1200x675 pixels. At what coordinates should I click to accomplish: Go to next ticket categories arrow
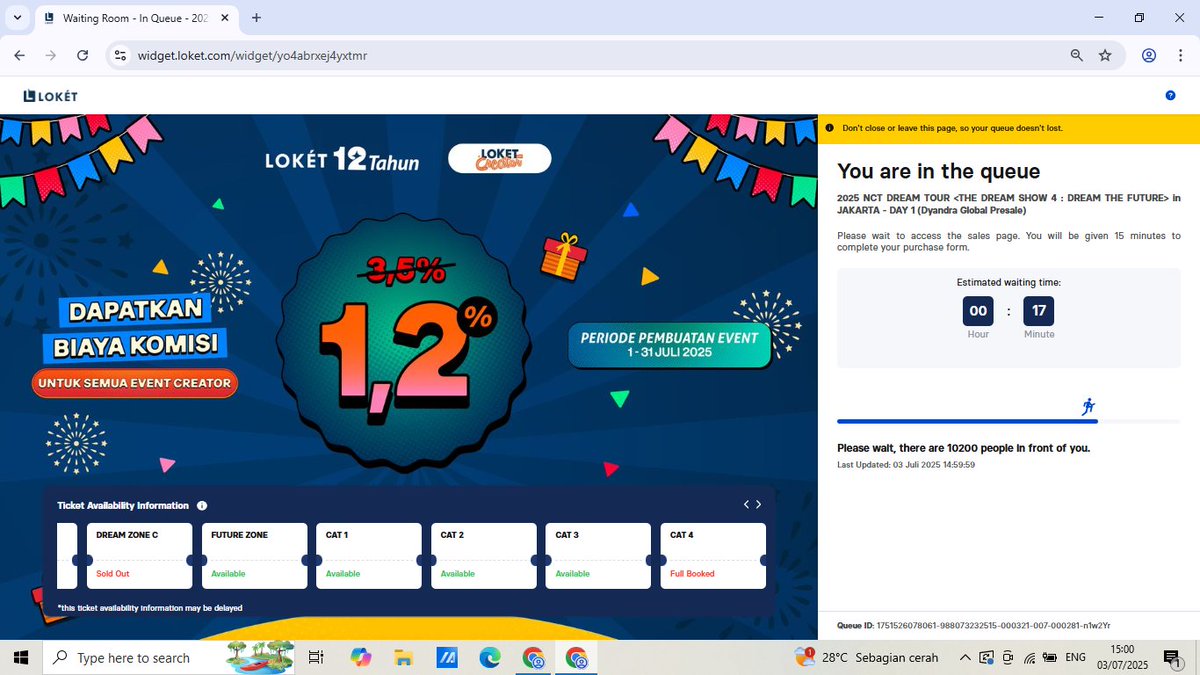pyautogui.click(x=759, y=505)
